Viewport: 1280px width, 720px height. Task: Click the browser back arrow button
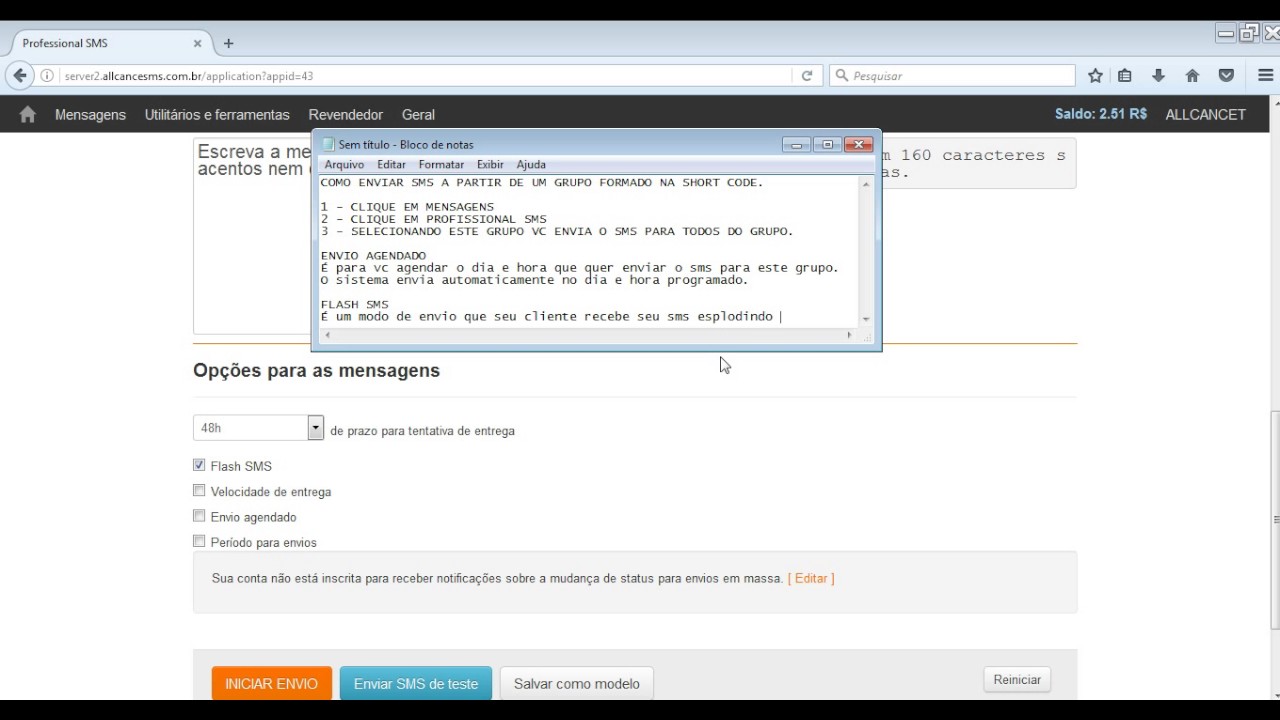(x=20, y=76)
